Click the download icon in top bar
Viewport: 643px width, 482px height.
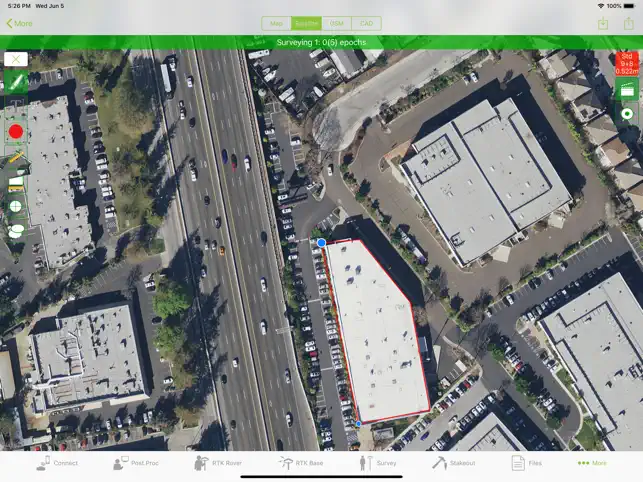click(x=603, y=23)
